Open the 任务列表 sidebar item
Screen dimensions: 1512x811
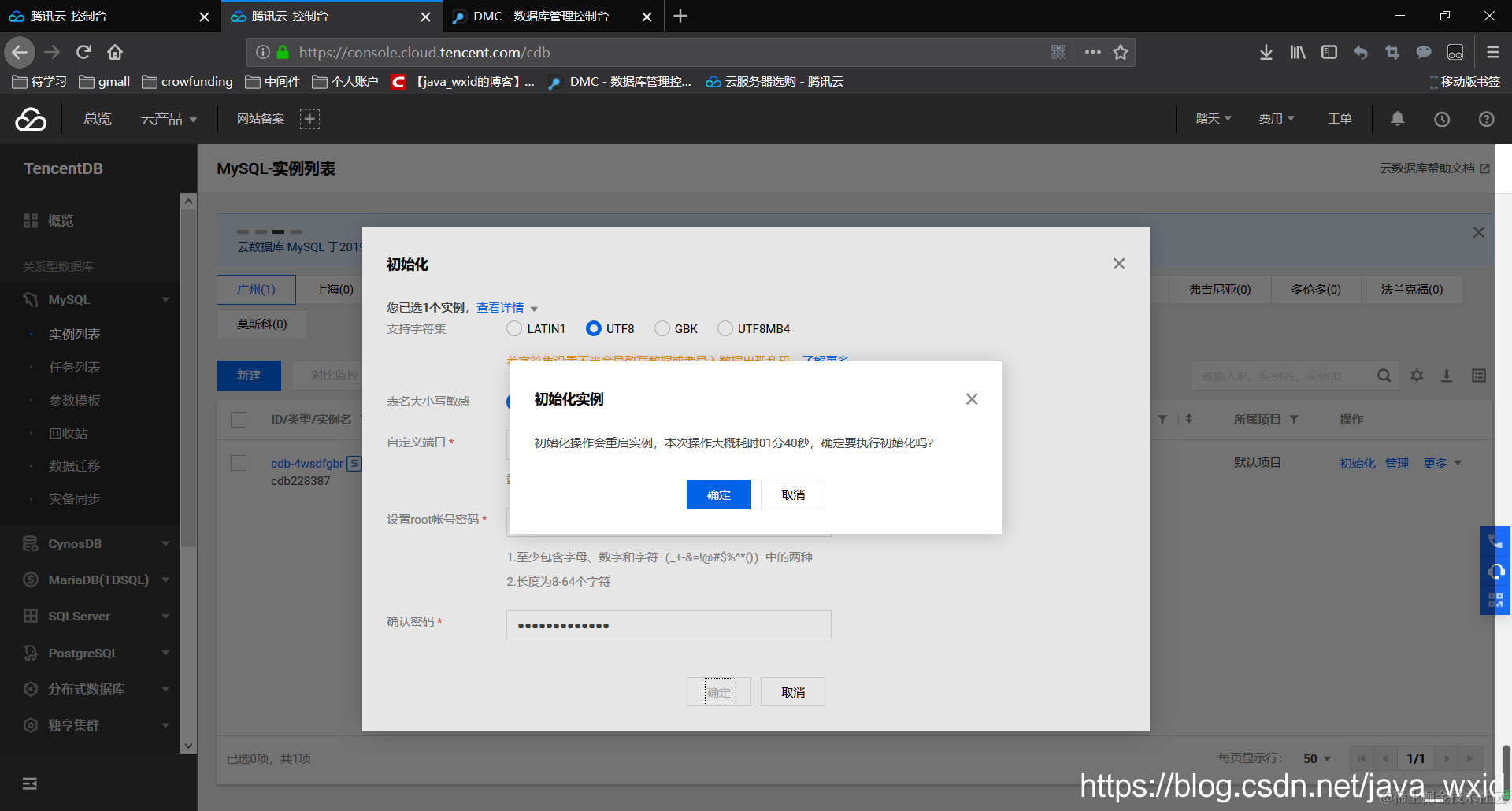tap(75, 368)
